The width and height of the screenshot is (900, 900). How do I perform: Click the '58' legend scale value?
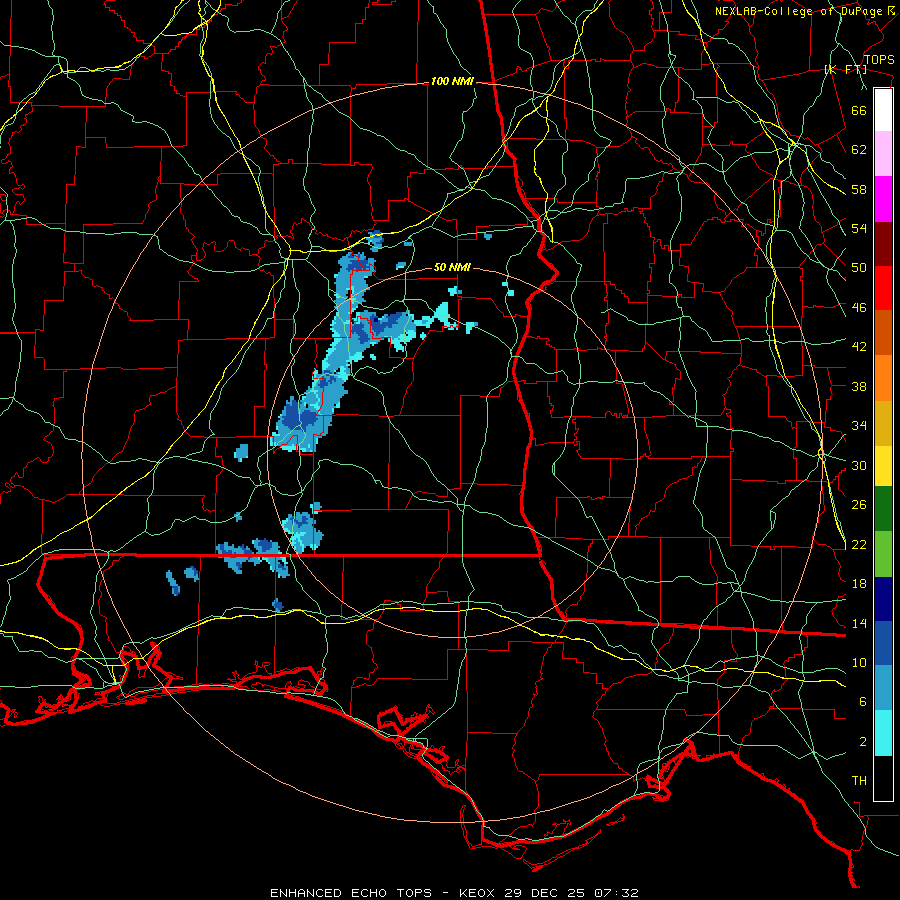(859, 189)
